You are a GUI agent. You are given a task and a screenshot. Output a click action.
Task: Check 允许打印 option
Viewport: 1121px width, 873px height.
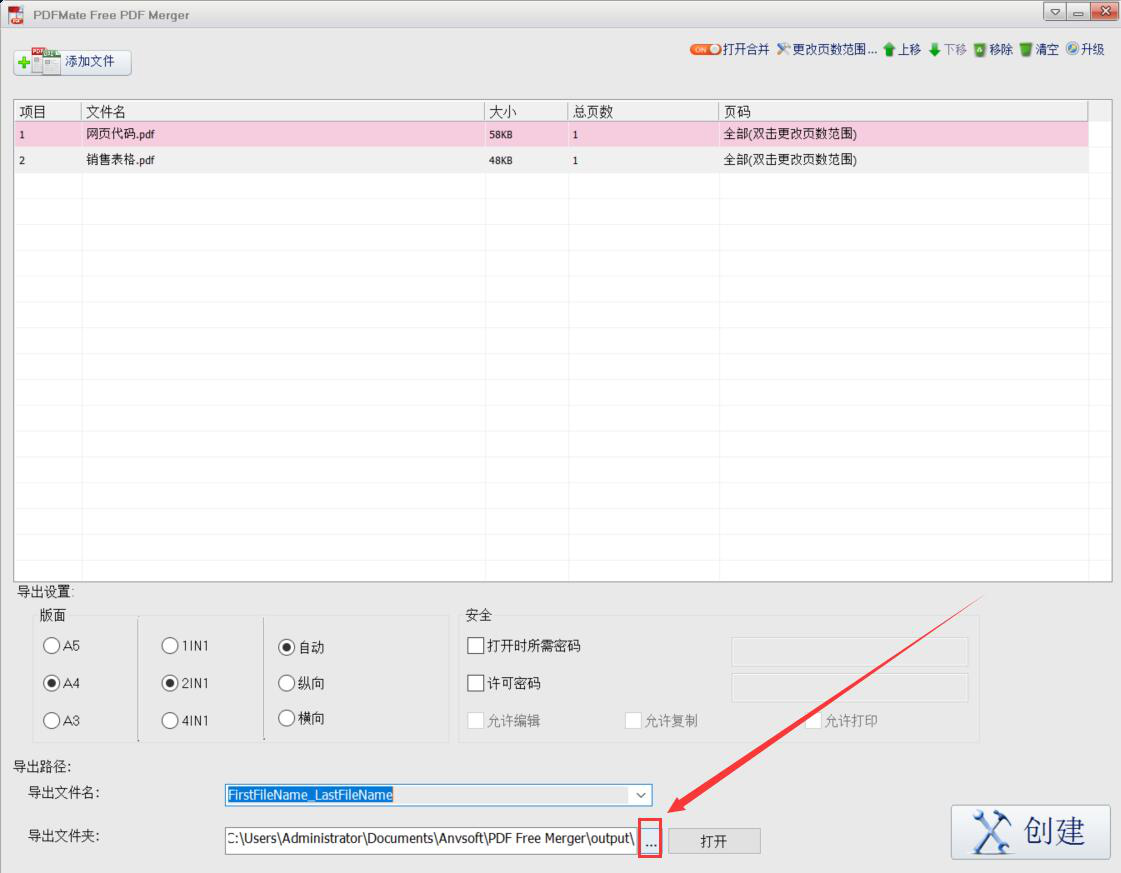pos(813,721)
